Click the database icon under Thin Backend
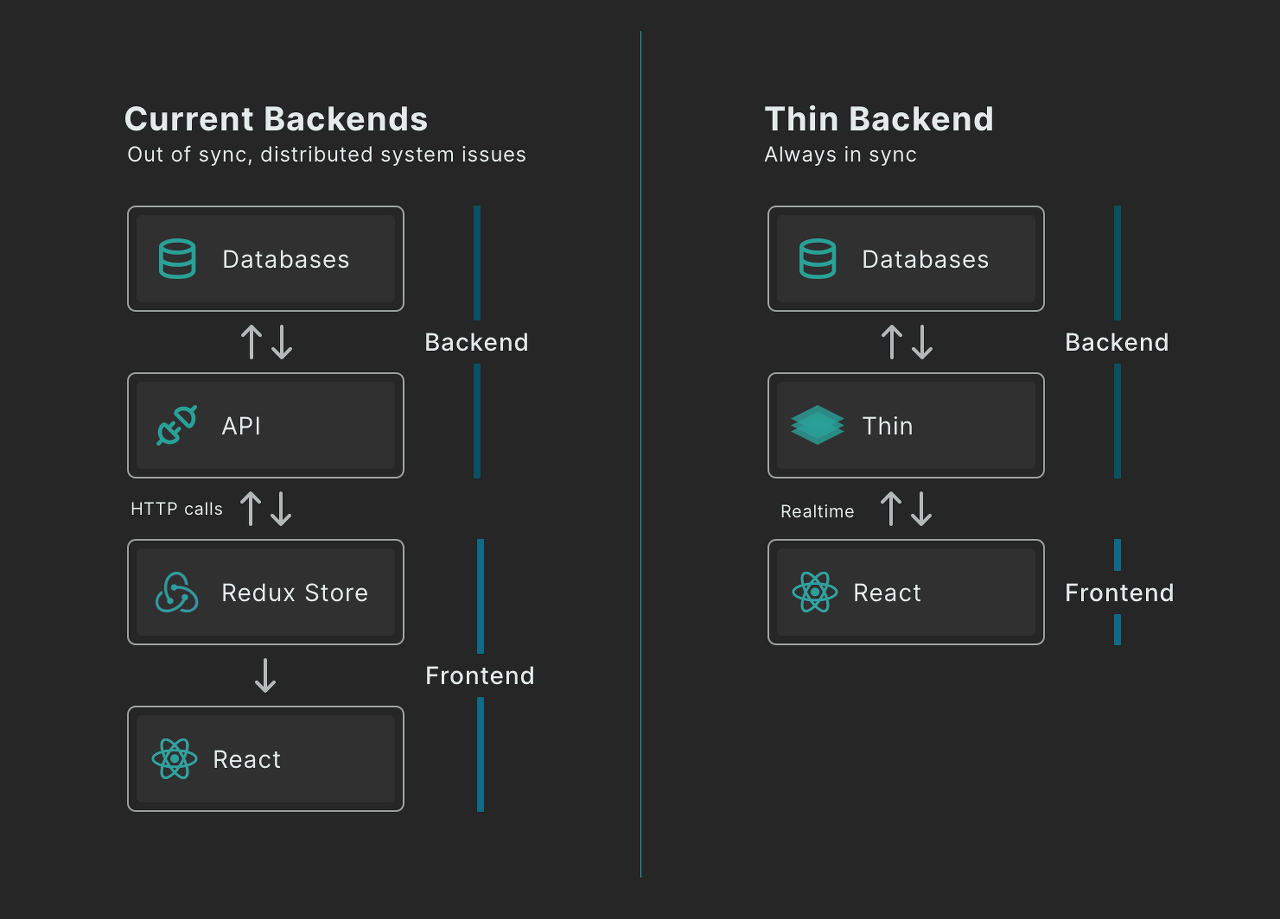1280x919 pixels. coord(817,259)
